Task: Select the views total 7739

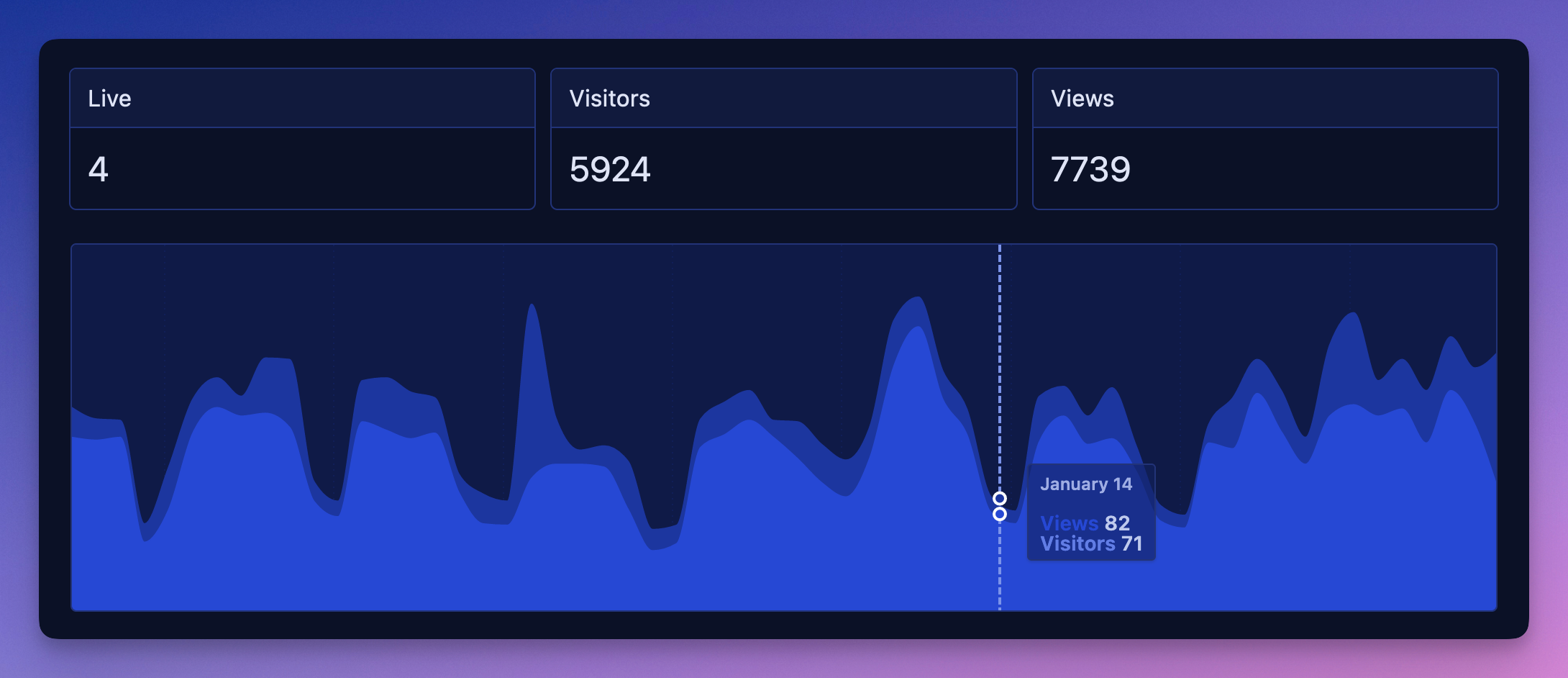Action: (x=1090, y=170)
